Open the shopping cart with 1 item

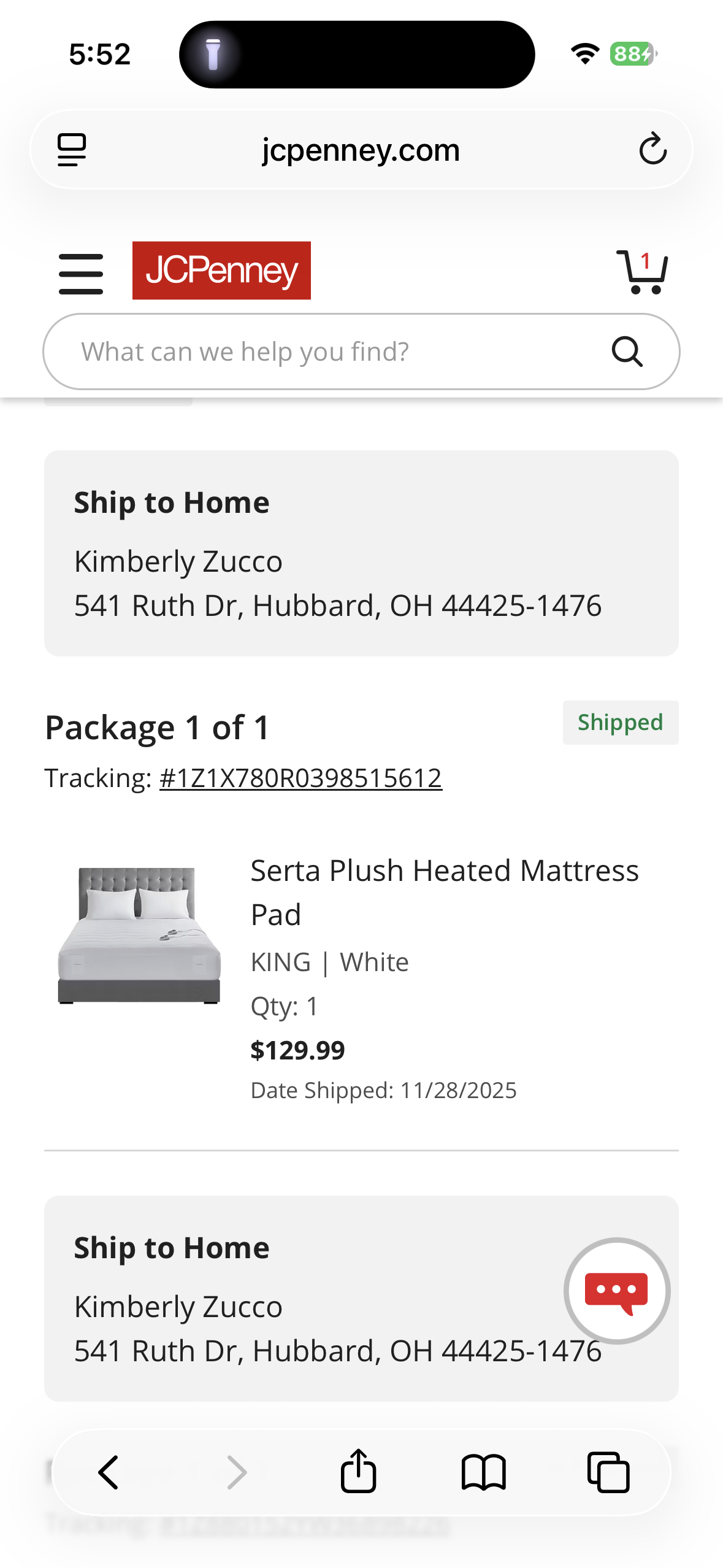(641, 272)
